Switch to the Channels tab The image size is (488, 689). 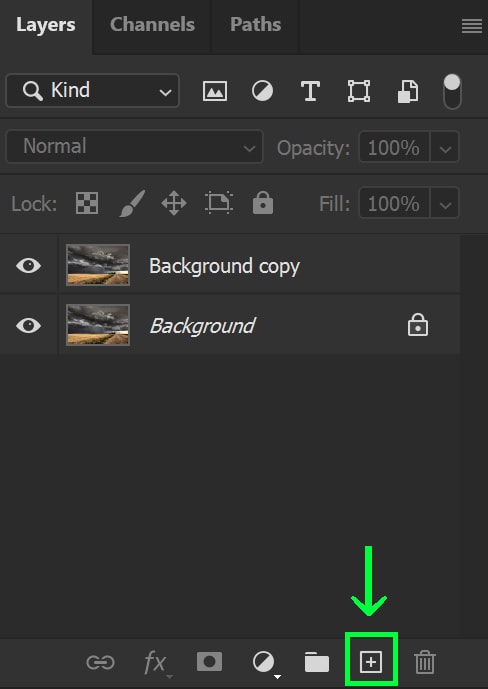152,24
